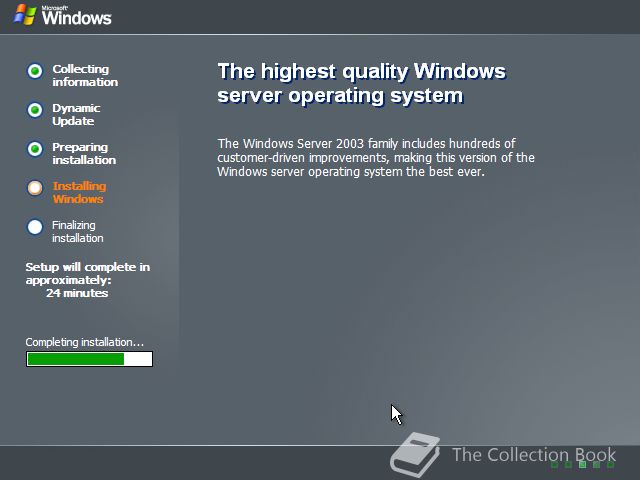The width and height of the screenshot is (640, 480).
Task: Click the green setup activity squares
Action: click(583, 464)
